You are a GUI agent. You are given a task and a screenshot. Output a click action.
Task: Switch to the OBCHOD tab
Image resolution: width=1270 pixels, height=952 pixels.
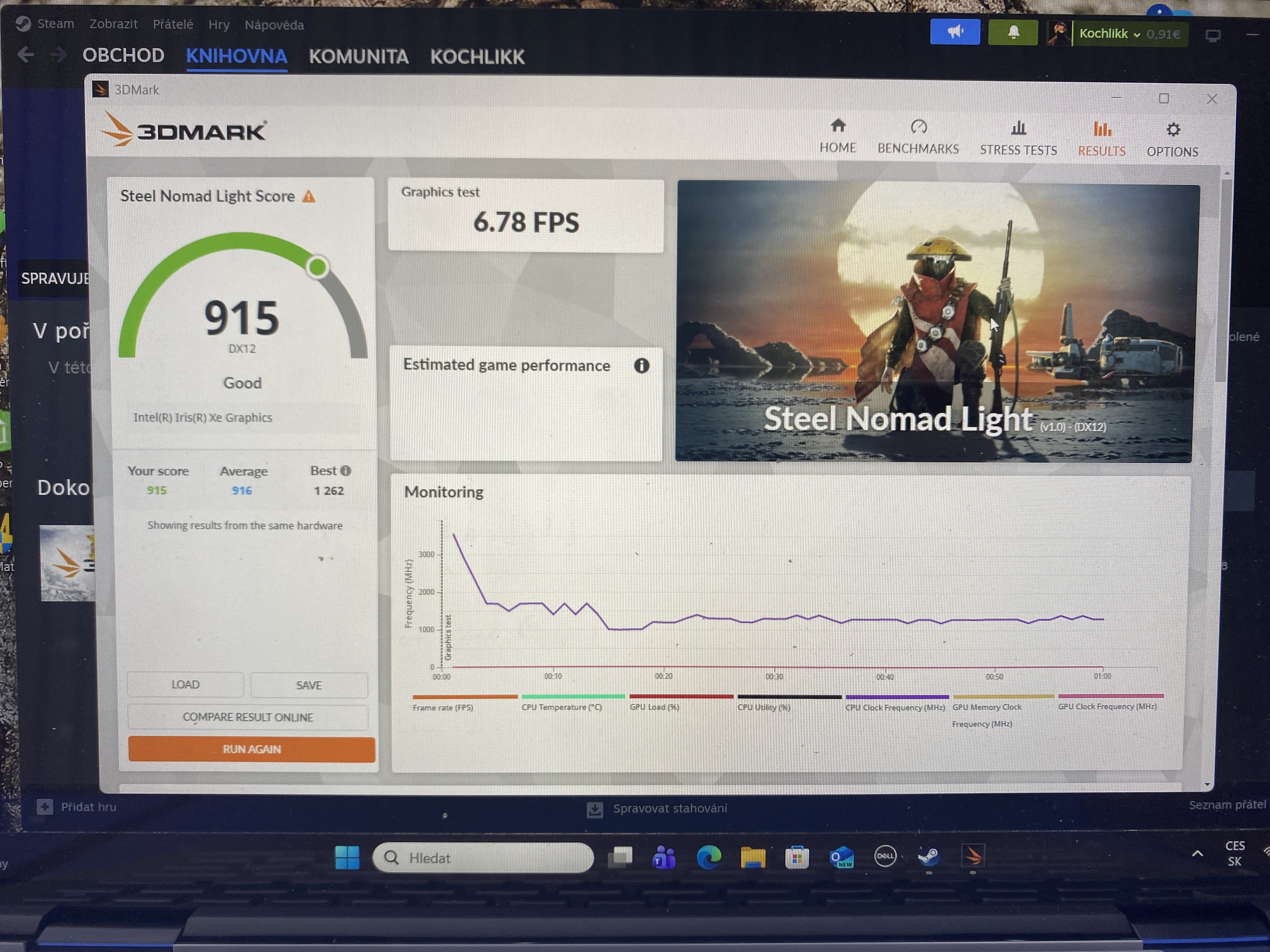pyautogui.click(x=123, y=55)
